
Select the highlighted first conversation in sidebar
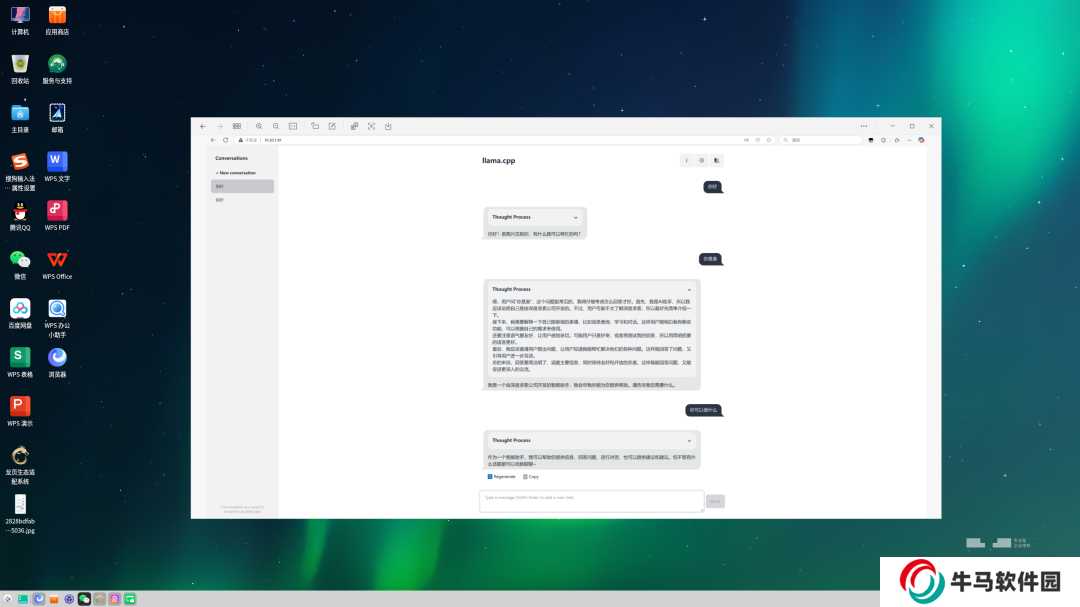(x=242, y=186)
